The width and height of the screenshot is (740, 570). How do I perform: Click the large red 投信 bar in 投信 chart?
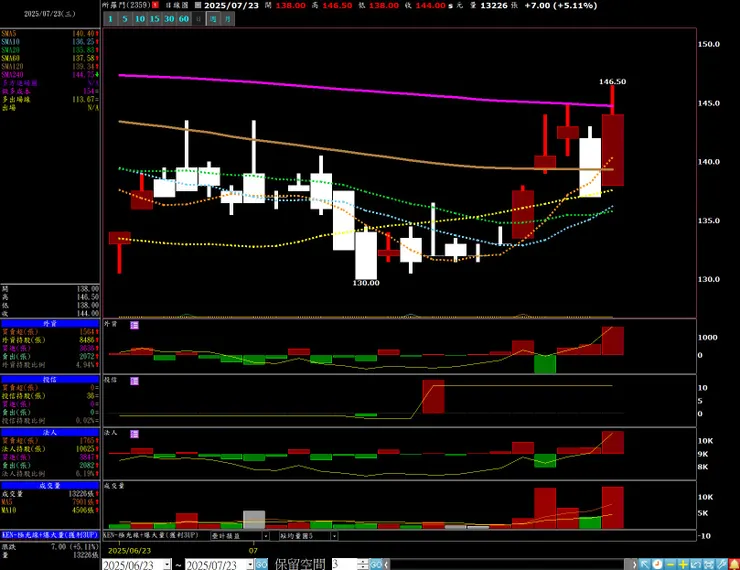coord(433,396)
